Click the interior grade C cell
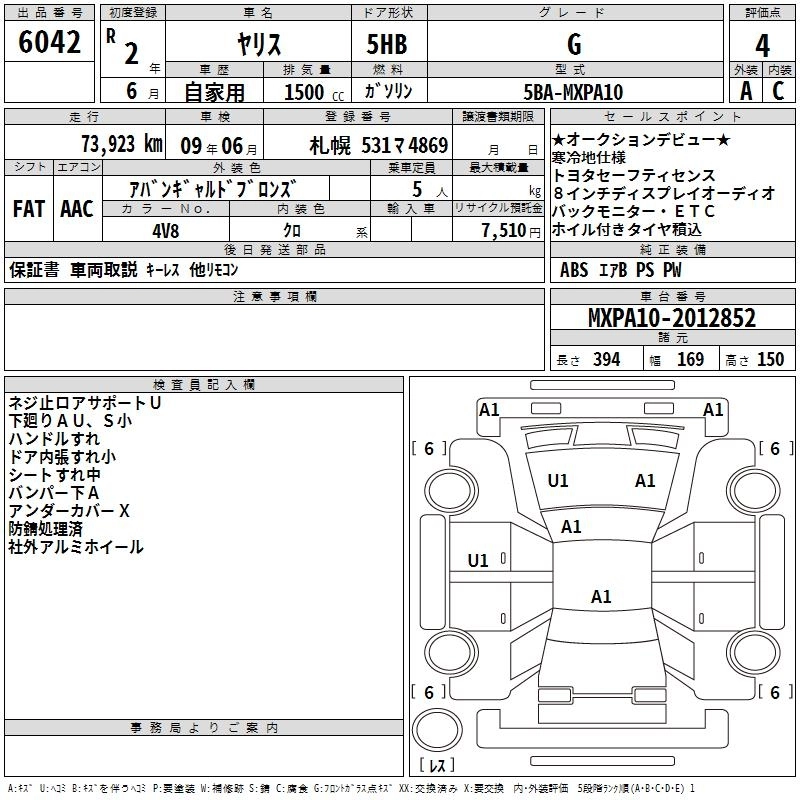The width and height of the screenshot is (800, 800). (x=779, y=91)
